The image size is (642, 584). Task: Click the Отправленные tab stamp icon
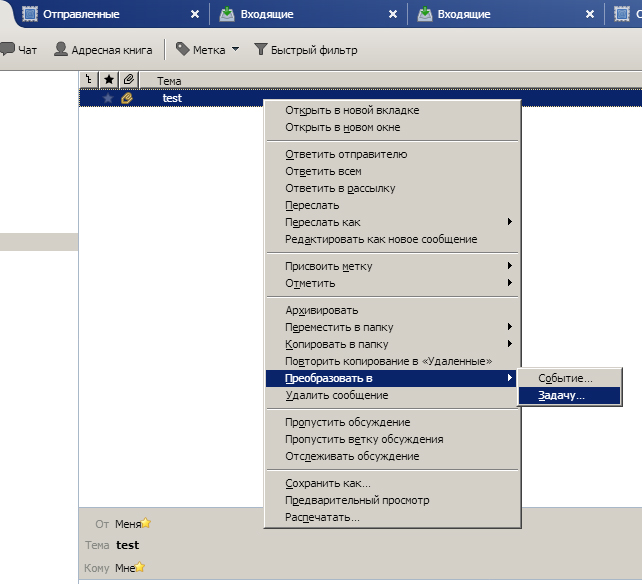(30, 14)
